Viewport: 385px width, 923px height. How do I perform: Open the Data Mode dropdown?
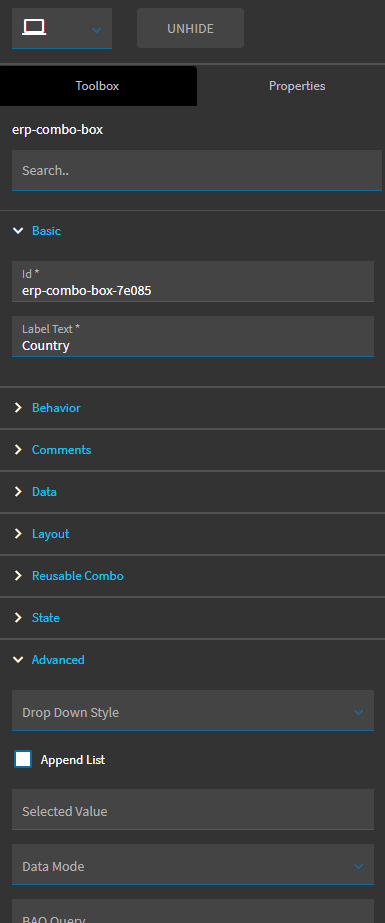click(192, 864)
